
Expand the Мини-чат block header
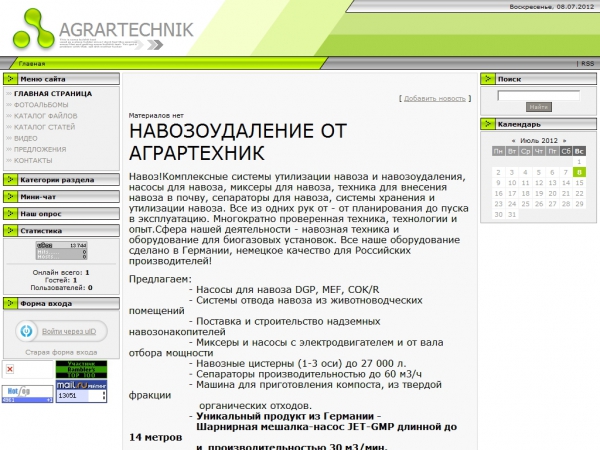click(61, 197)
